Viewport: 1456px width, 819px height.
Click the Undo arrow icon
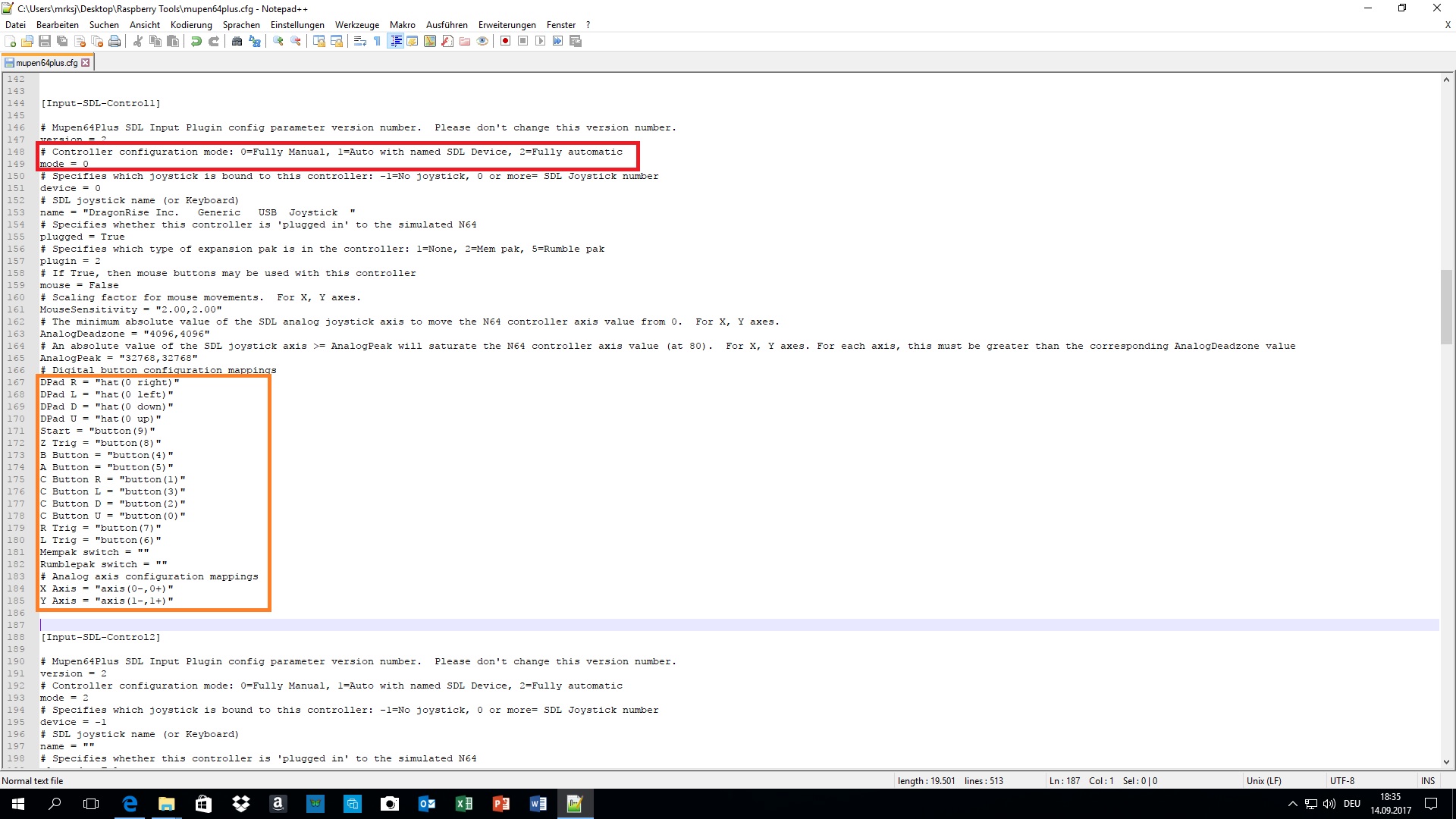pyautogui.click(x=196, y=41)
